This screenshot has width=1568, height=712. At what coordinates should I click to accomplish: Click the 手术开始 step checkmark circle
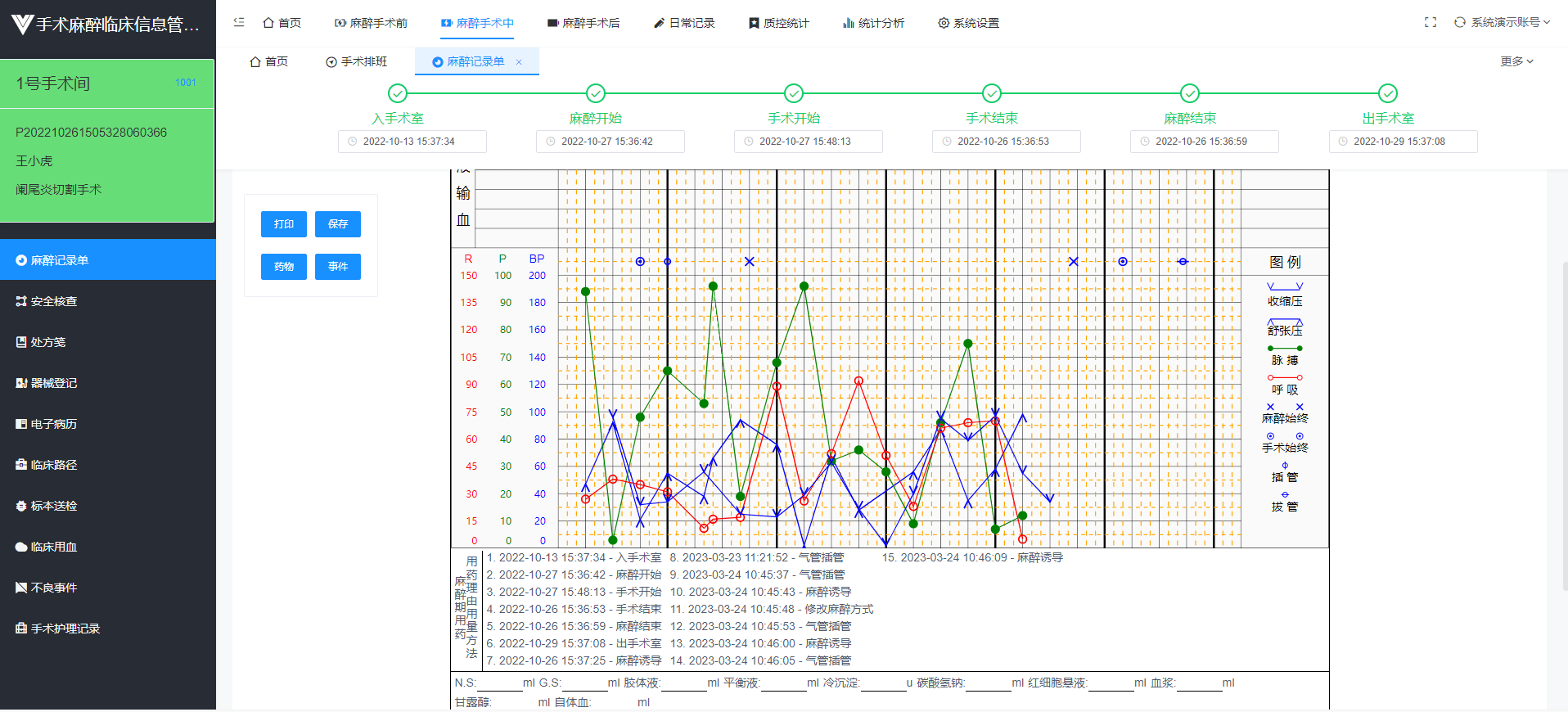pos(794,93)
